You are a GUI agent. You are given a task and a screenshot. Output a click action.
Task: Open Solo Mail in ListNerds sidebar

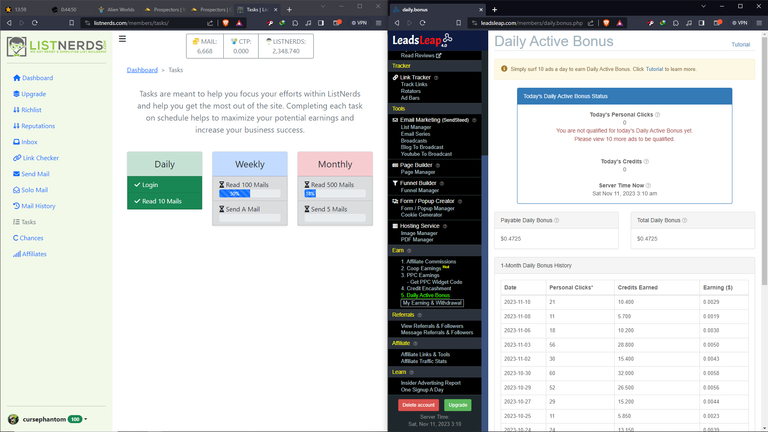30,190
